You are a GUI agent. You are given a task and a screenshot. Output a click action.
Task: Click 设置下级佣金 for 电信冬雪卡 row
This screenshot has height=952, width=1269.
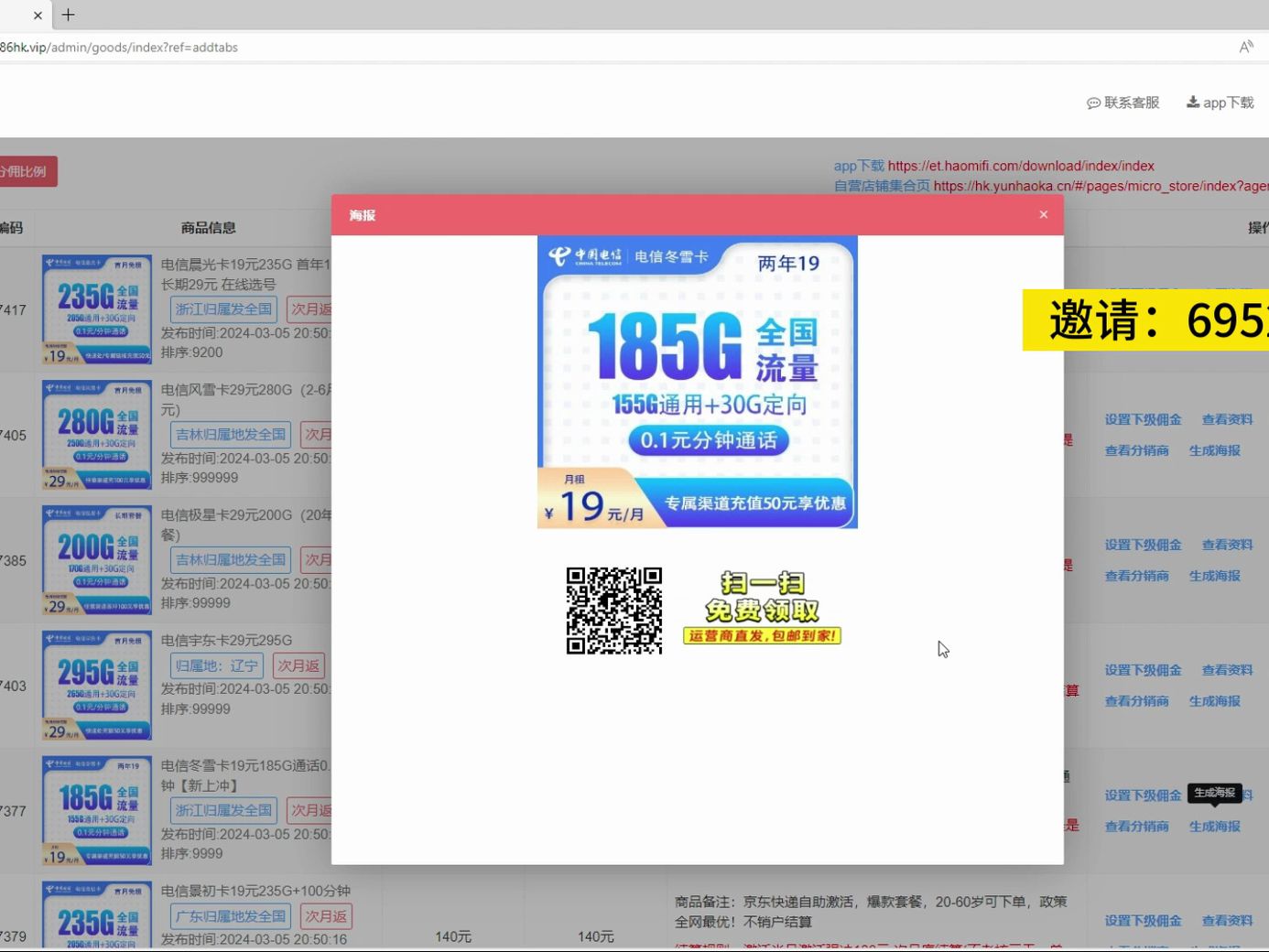click(x=1143, y=795)
